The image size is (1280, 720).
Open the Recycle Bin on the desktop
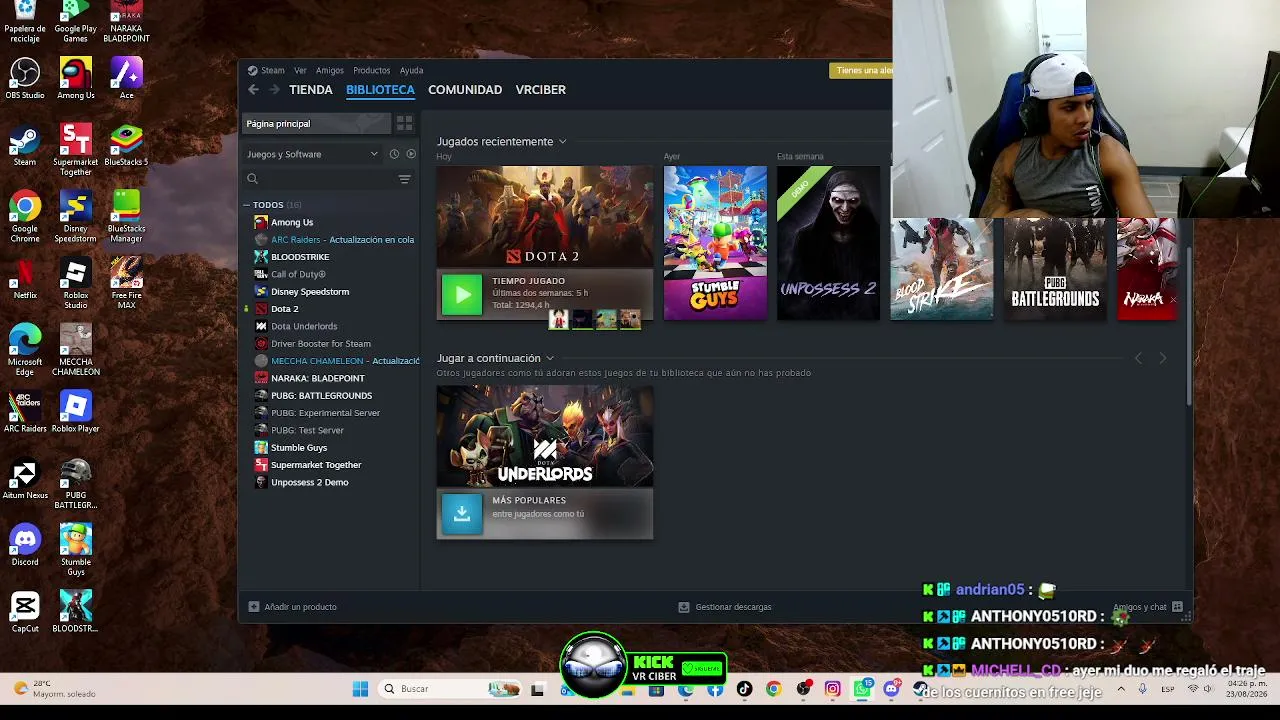(25, 22)
